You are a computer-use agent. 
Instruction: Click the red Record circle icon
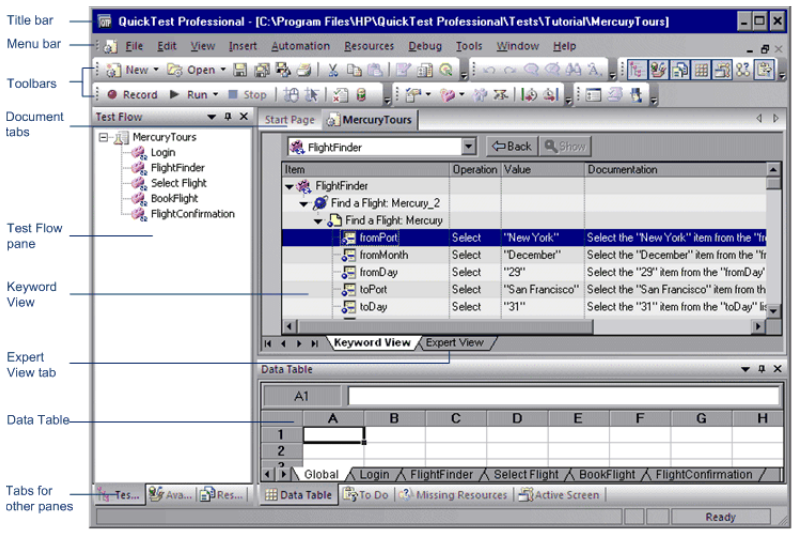(112, 95)
